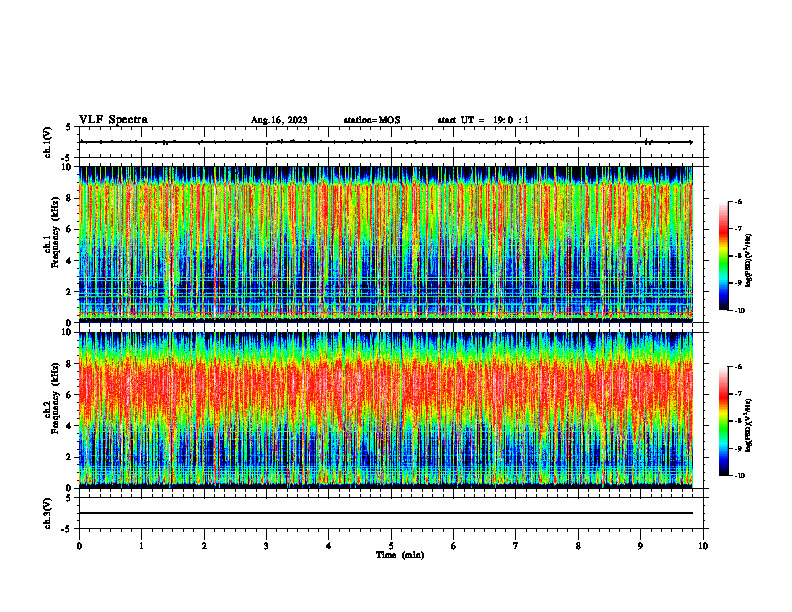The image size is (792, 612).
Task: Click the "station=MOS" header text
Action: tap(372, 120)
